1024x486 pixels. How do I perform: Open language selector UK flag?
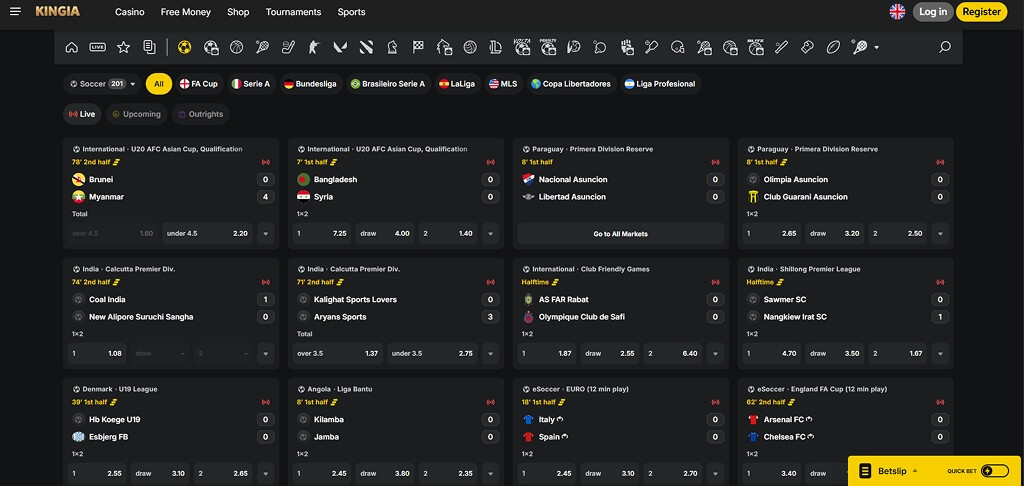897,12
